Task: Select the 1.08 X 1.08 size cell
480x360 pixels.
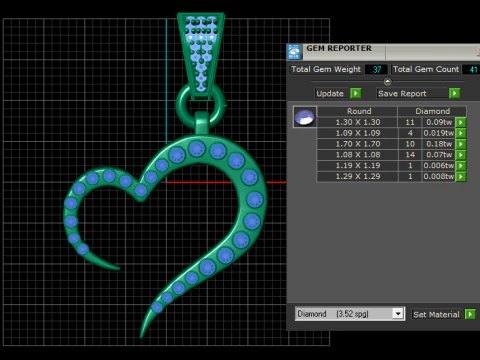Action: point(357,155)
